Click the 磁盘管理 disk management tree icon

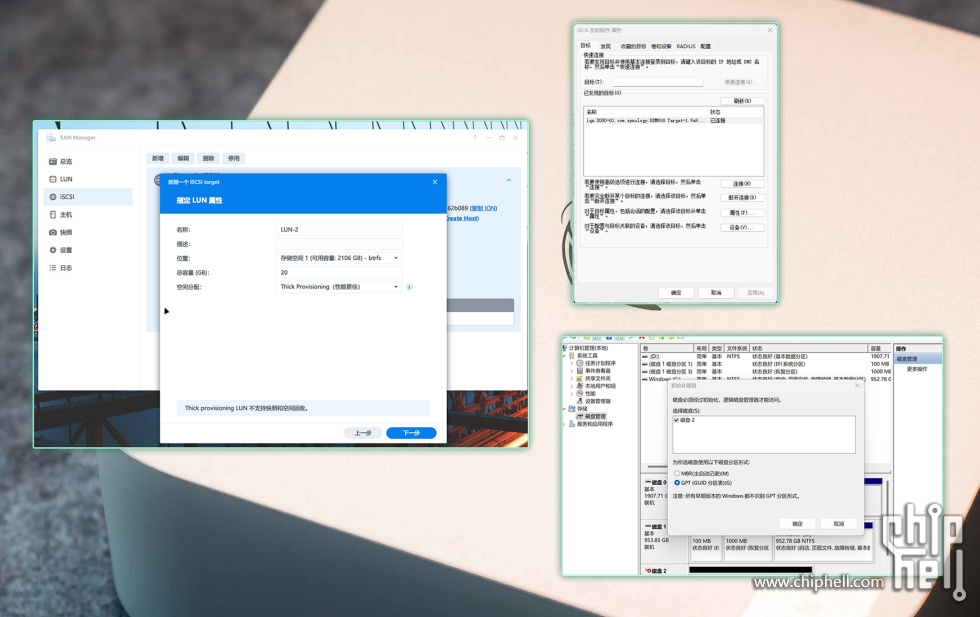580,416
